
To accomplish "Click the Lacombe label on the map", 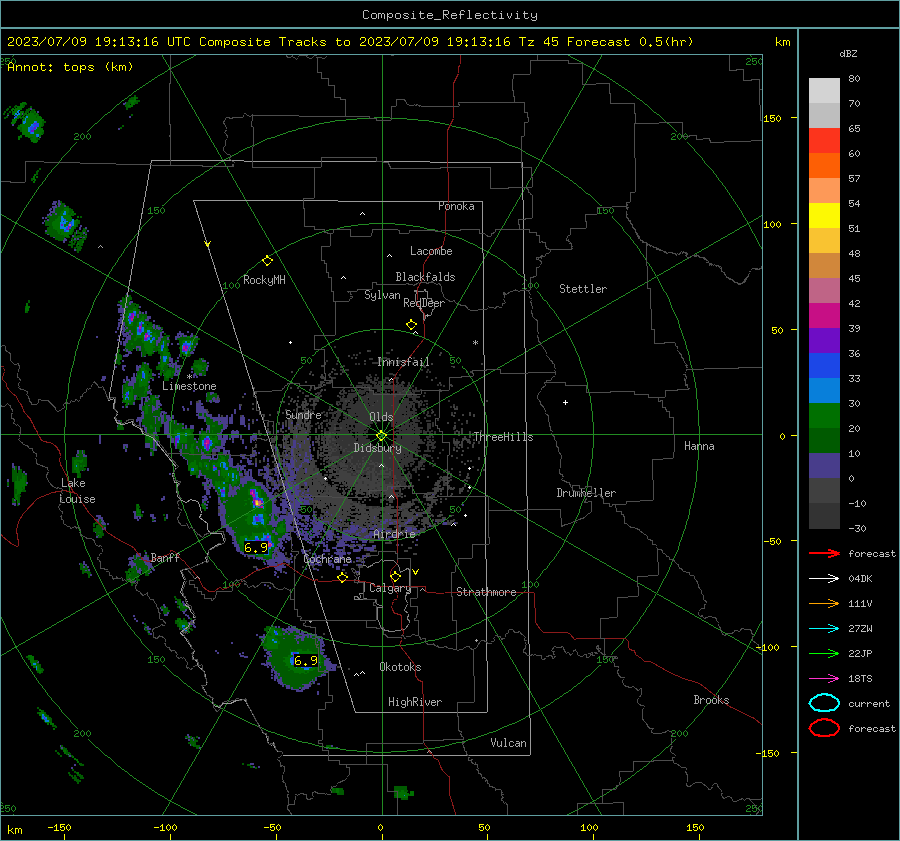I will pyautogui.click(x=431, y=251).
